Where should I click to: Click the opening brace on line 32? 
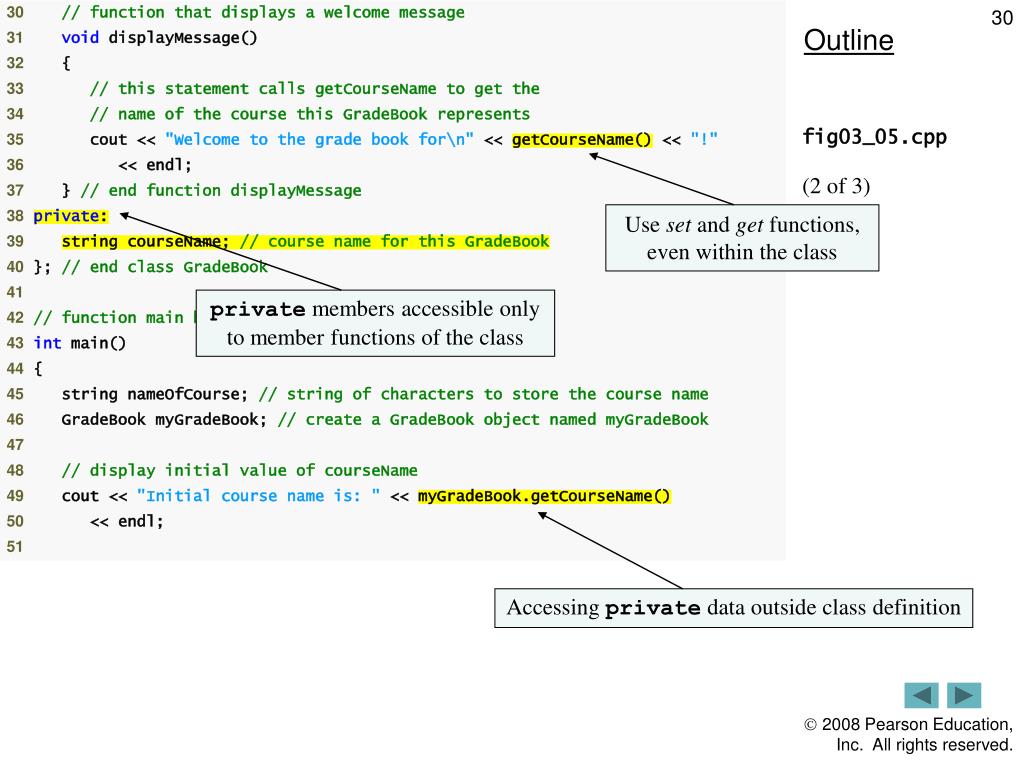point(66,63)
